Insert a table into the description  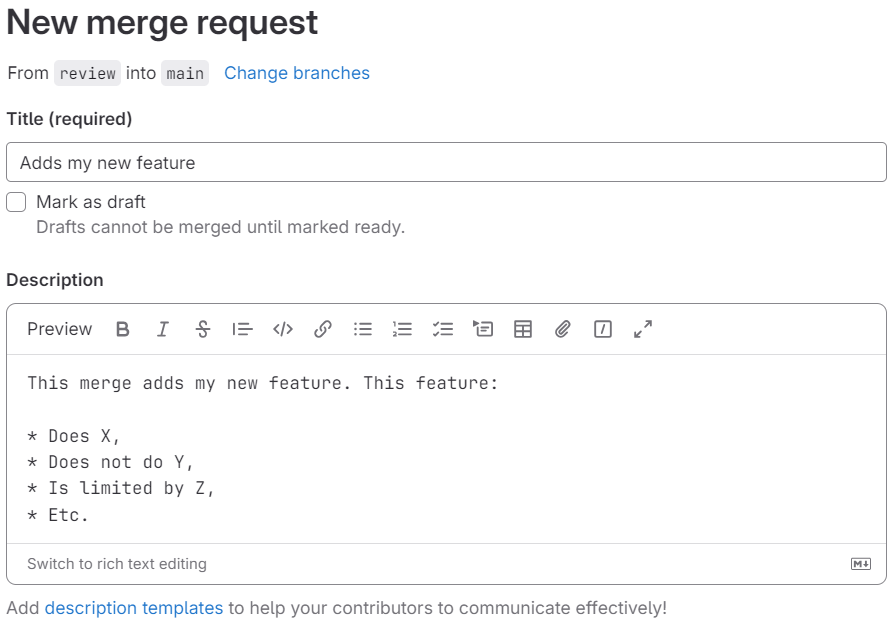tap(523, 329)
